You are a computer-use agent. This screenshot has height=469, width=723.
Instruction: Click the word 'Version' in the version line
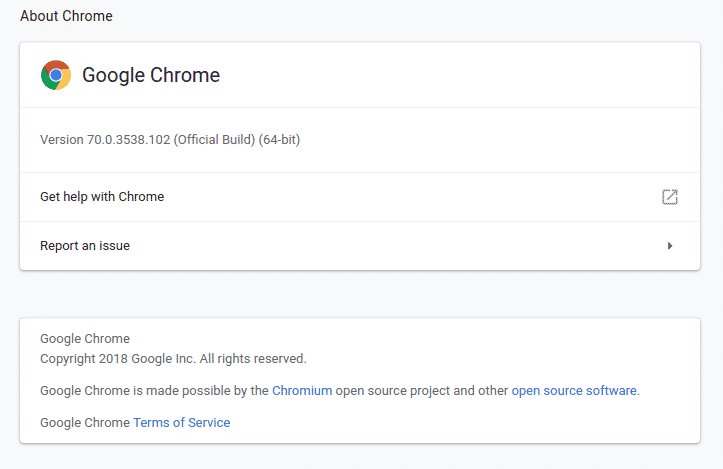click(x=62, y=140)
